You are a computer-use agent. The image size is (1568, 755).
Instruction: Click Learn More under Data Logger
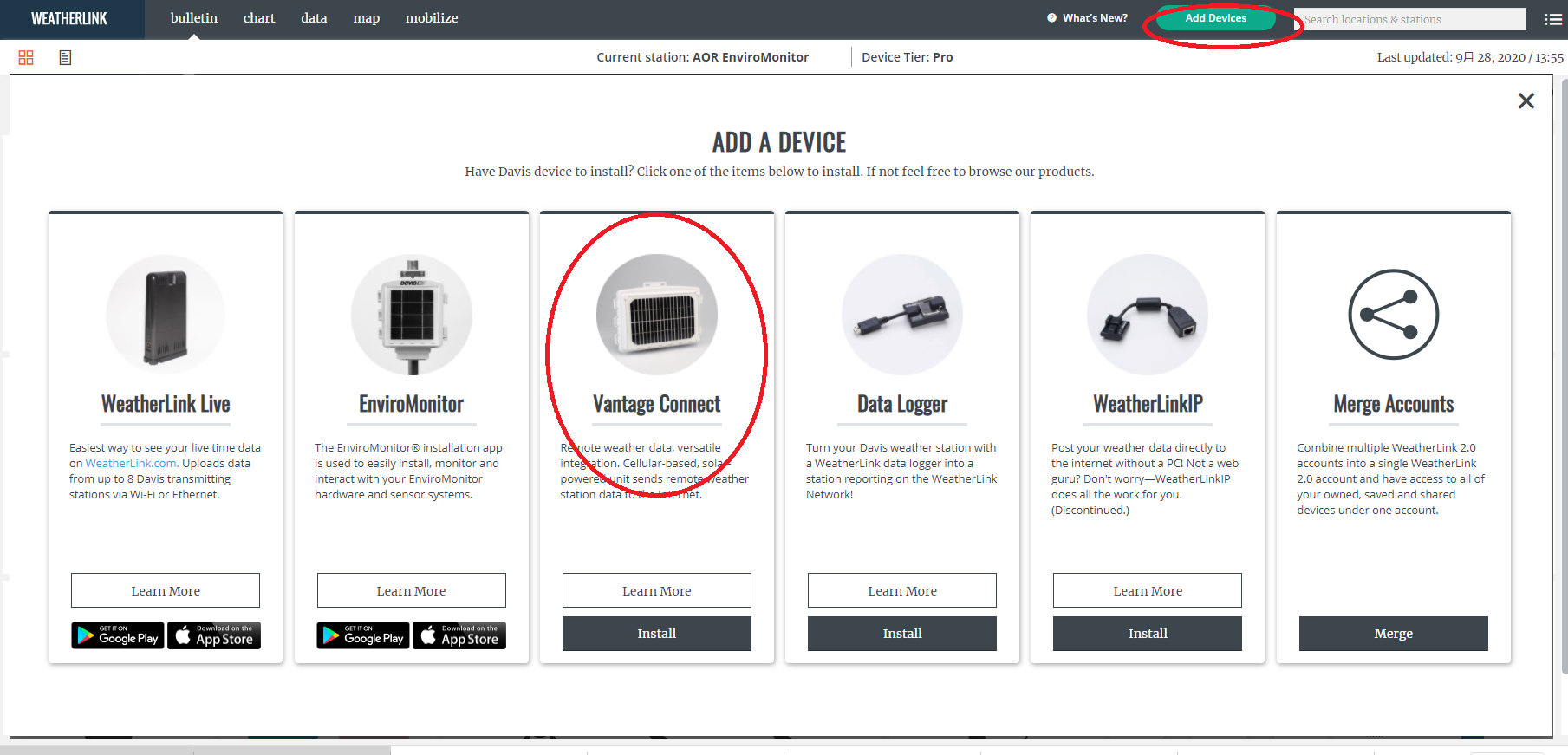[902, 590]
